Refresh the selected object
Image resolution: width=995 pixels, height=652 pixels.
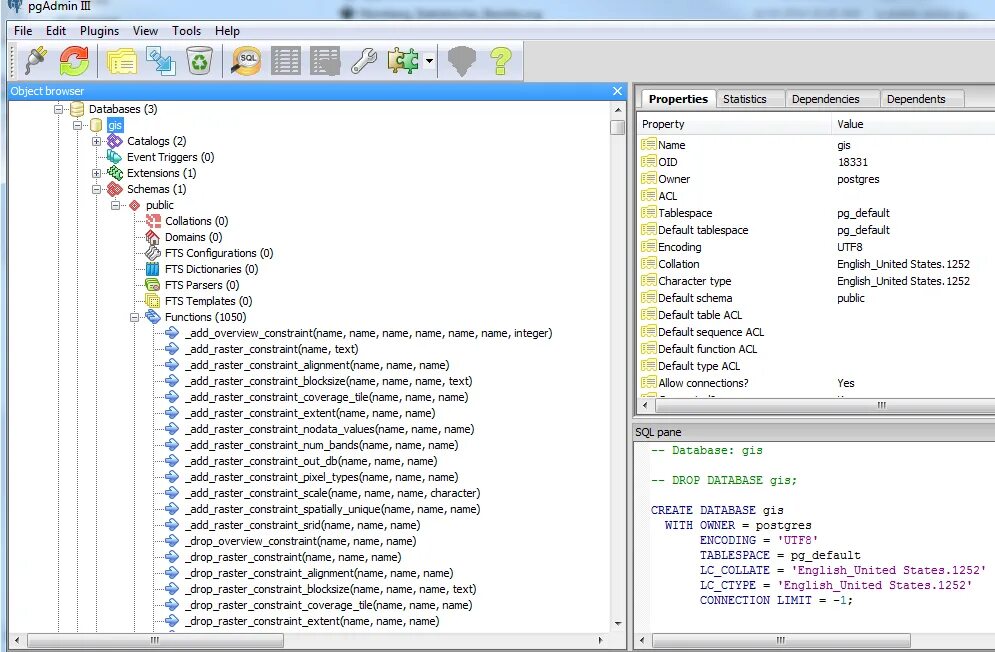(x=74, y=61)
